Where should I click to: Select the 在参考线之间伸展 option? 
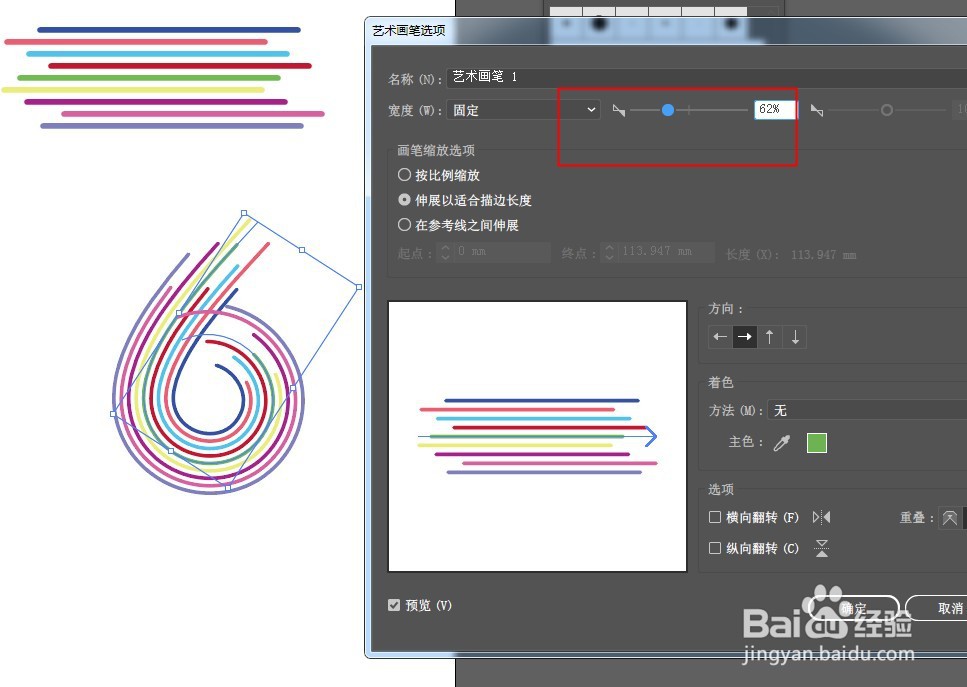click(404, 225)
